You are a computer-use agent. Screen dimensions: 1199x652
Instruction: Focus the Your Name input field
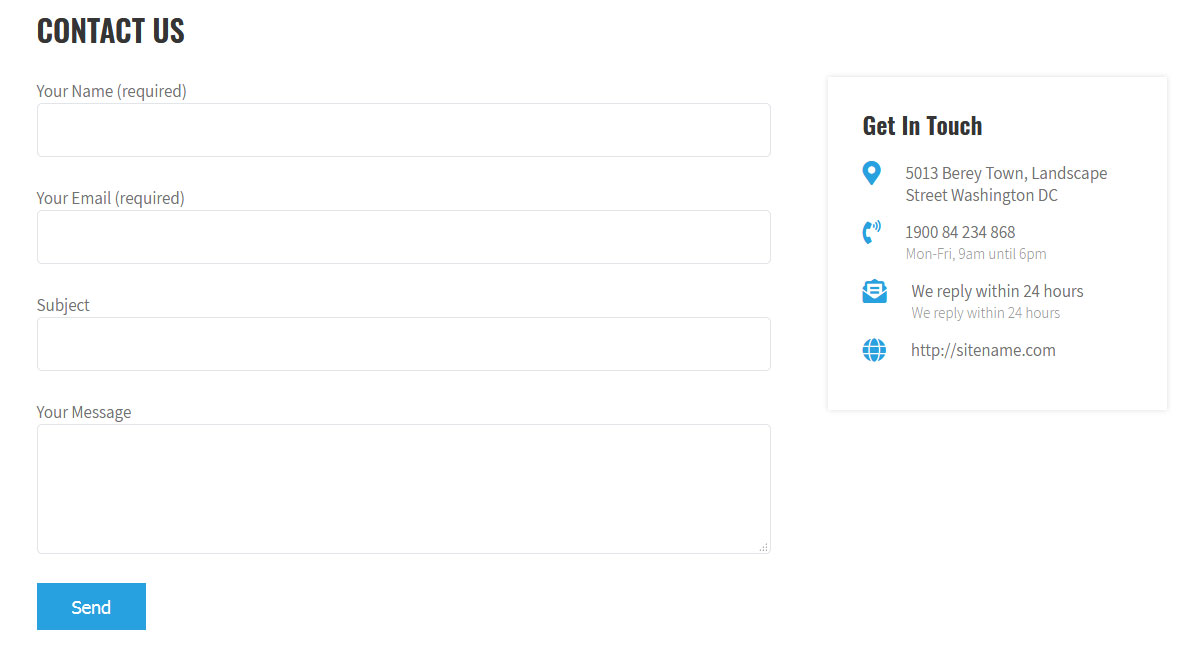point(404,130)
